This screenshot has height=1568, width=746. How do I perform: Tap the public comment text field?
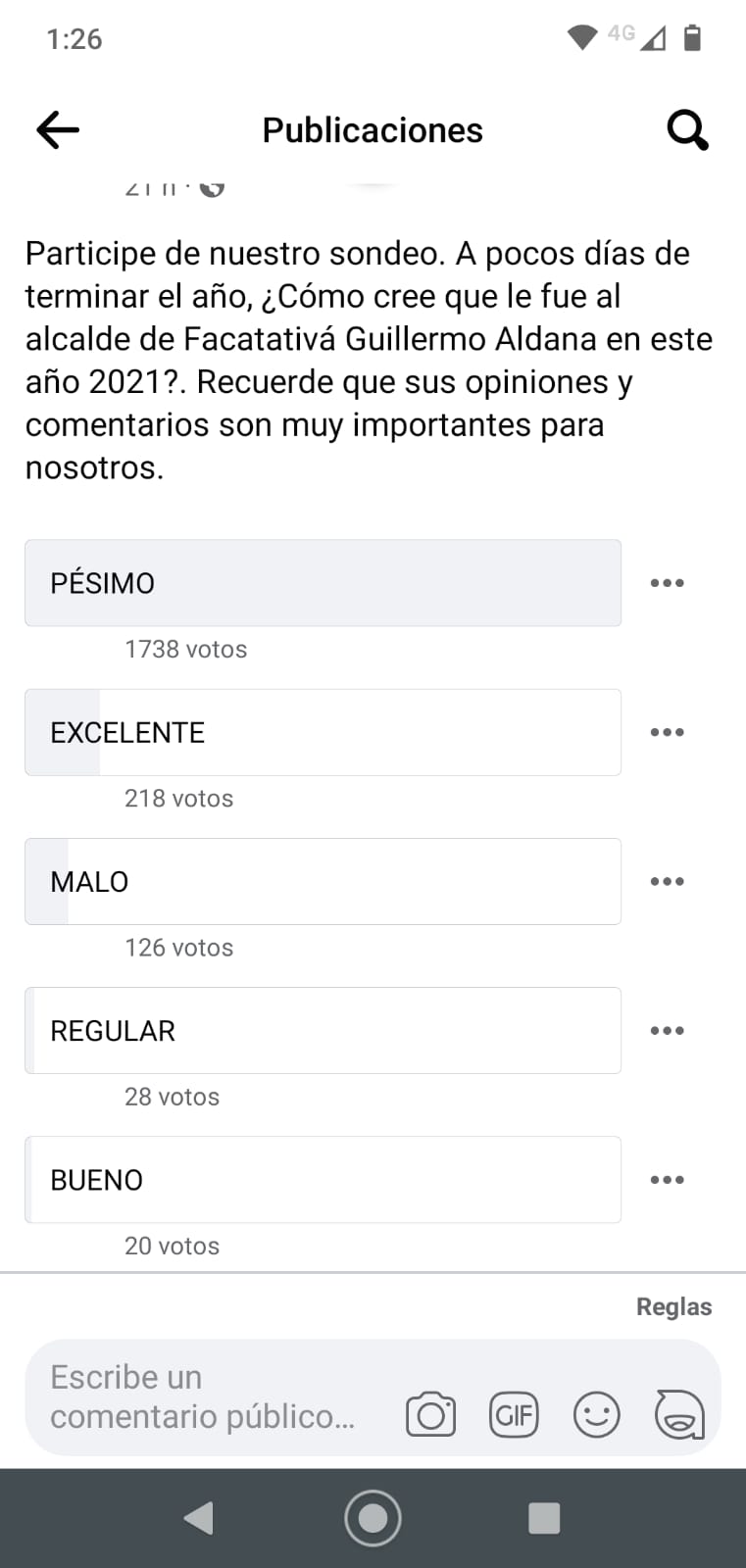(x=206, y=1396)
